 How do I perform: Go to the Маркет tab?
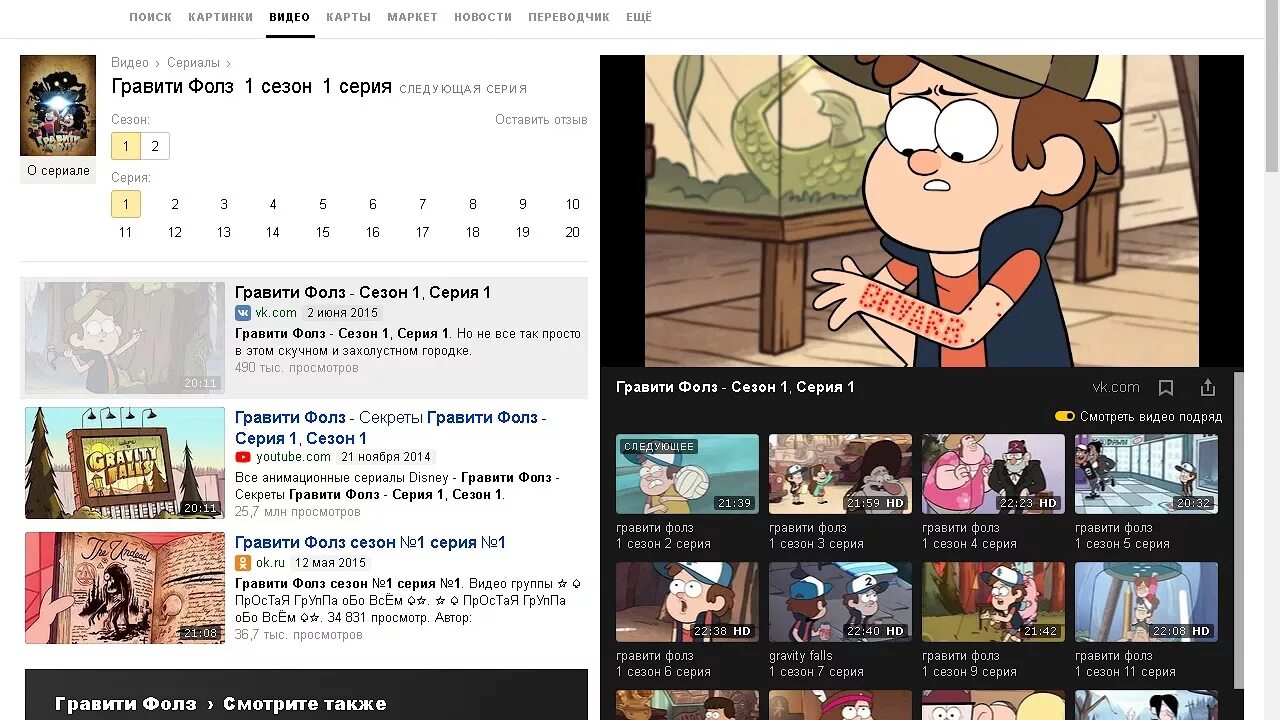click(x=412, y=17)
